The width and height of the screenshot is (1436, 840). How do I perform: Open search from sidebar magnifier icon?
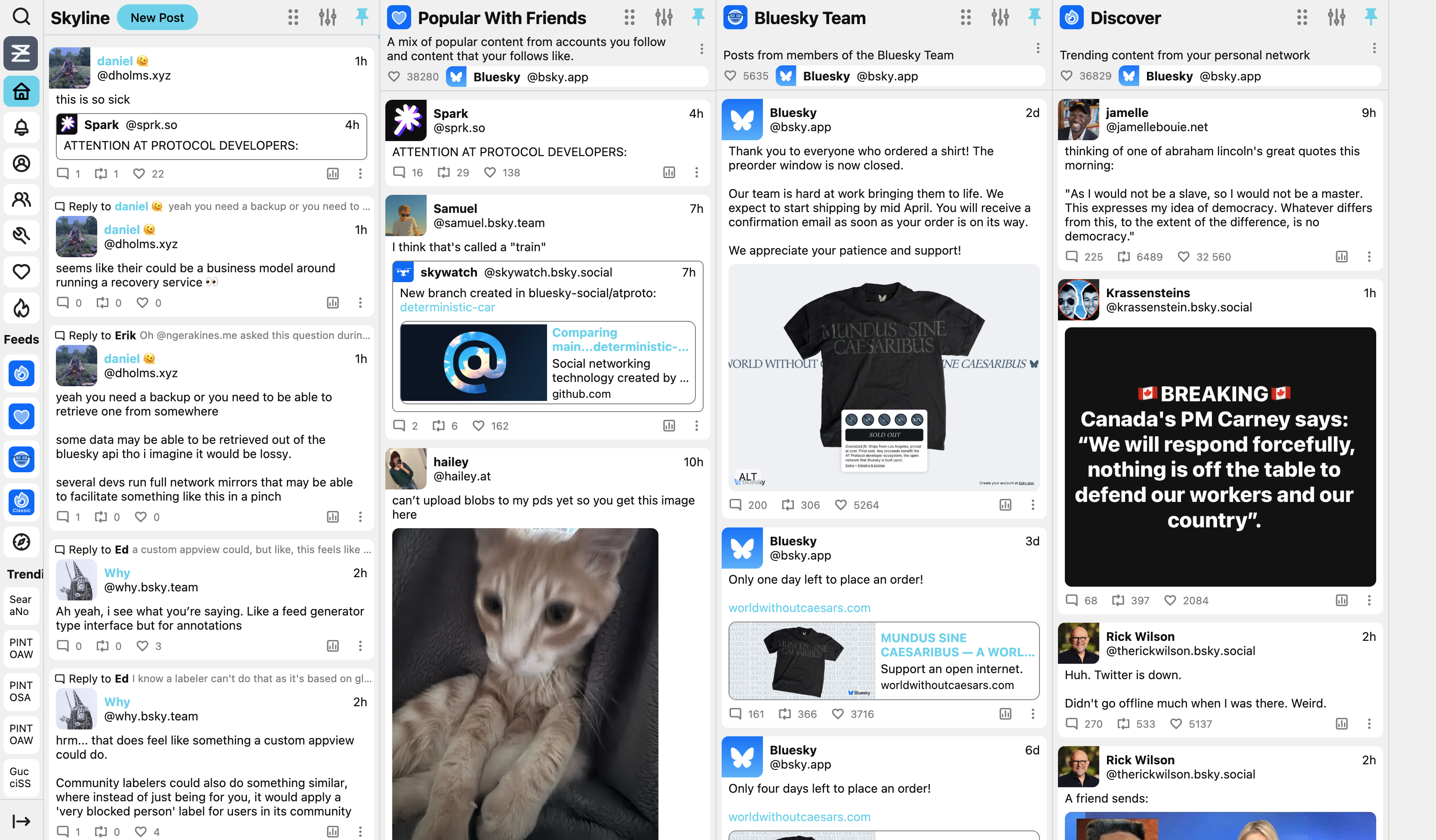coord(21,16)
